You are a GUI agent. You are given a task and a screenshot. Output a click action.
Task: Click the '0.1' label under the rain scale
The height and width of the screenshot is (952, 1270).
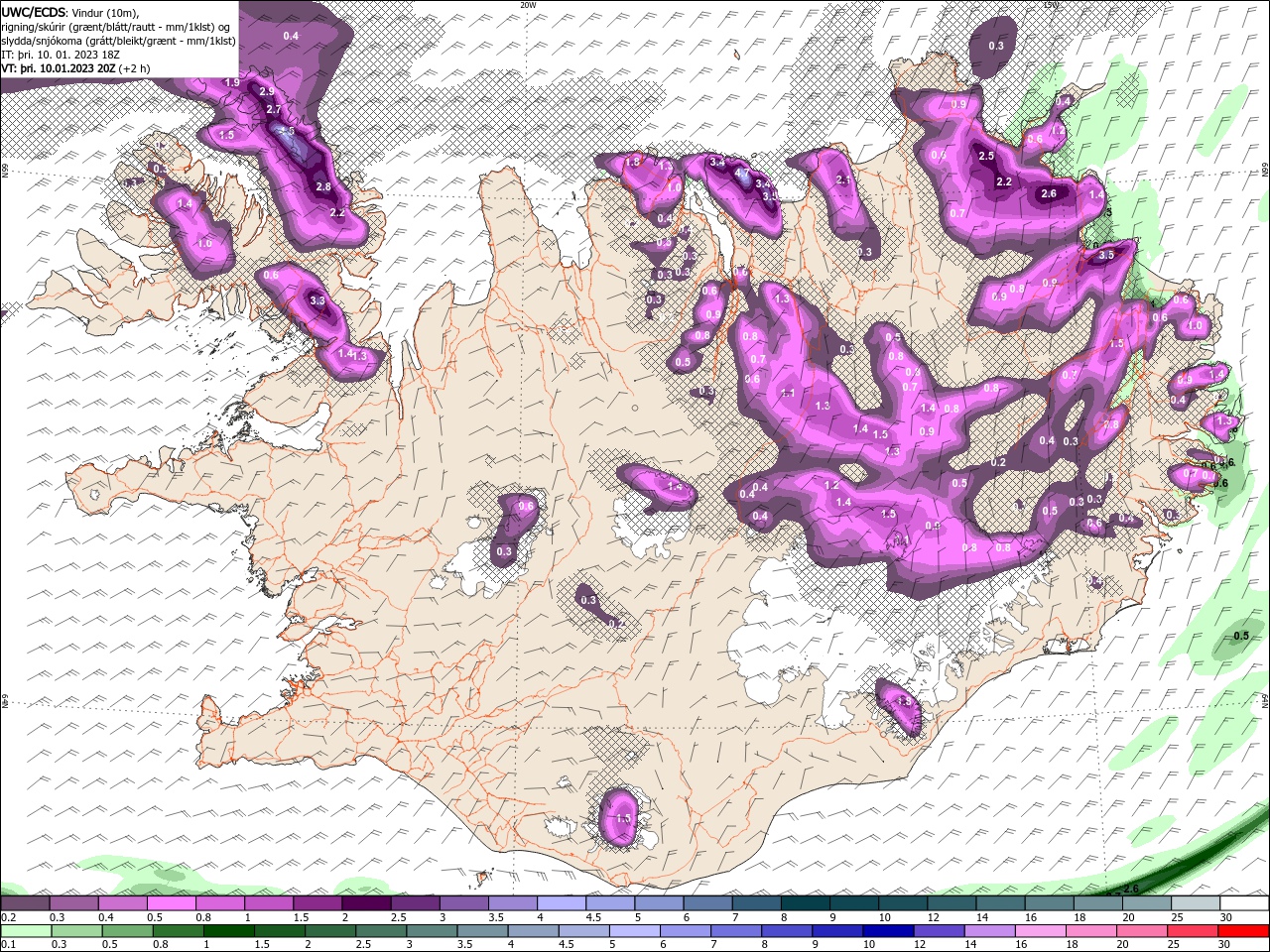7,944
